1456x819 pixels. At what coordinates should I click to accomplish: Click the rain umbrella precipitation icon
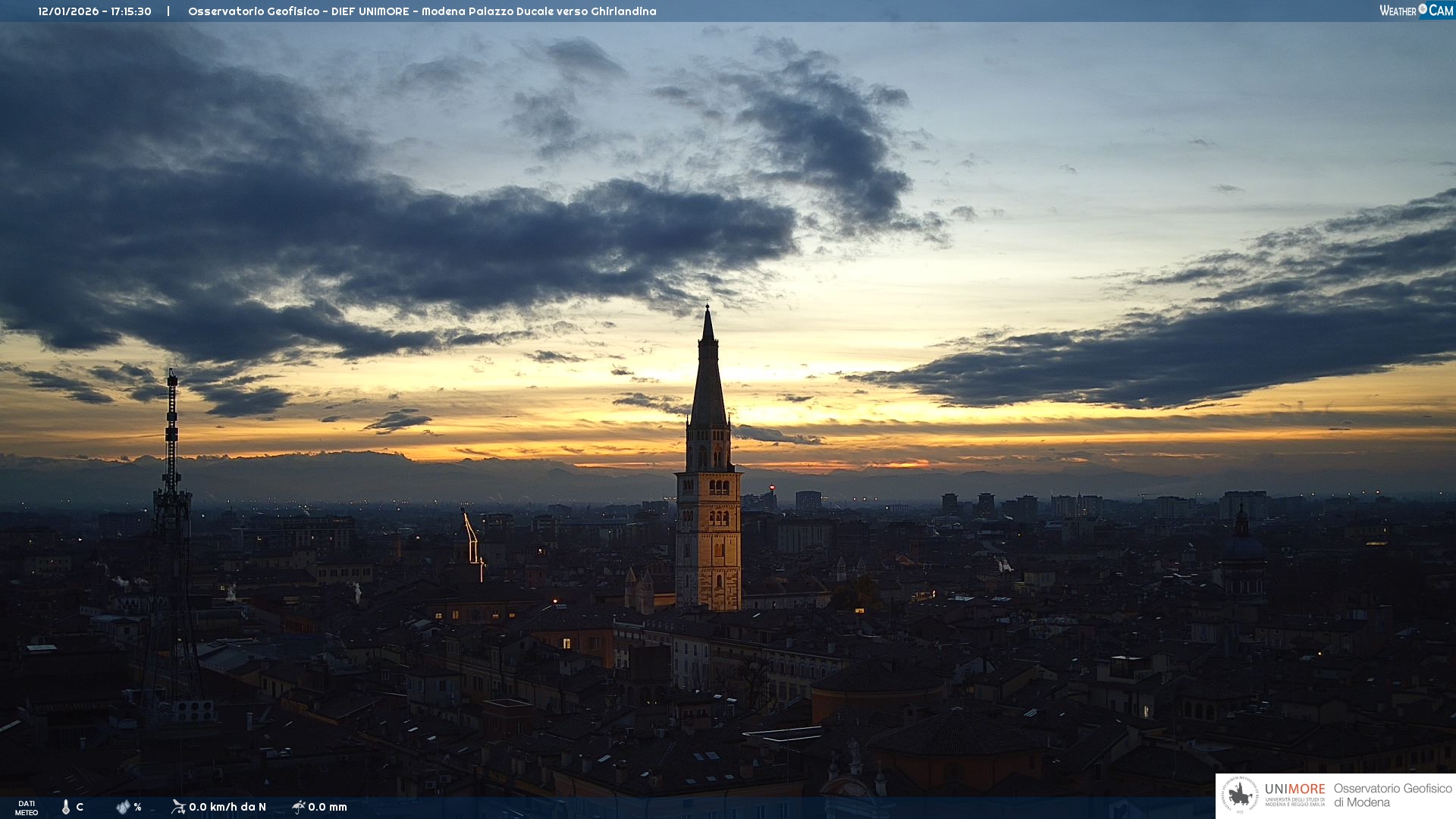coord(298,807)
